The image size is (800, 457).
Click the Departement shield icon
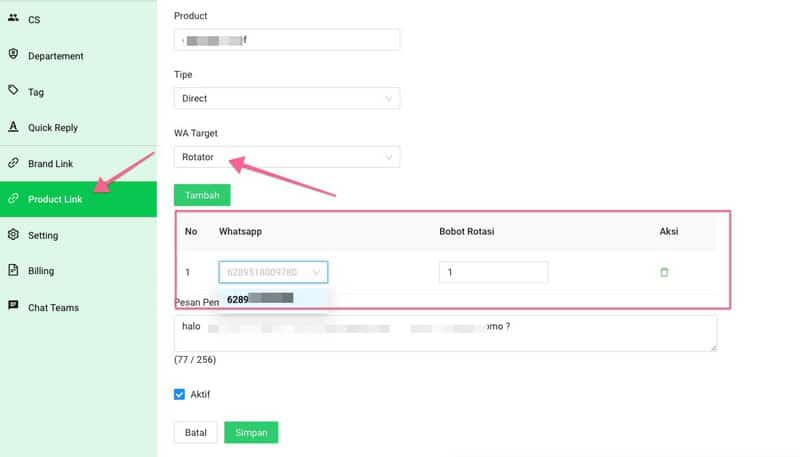13,54
